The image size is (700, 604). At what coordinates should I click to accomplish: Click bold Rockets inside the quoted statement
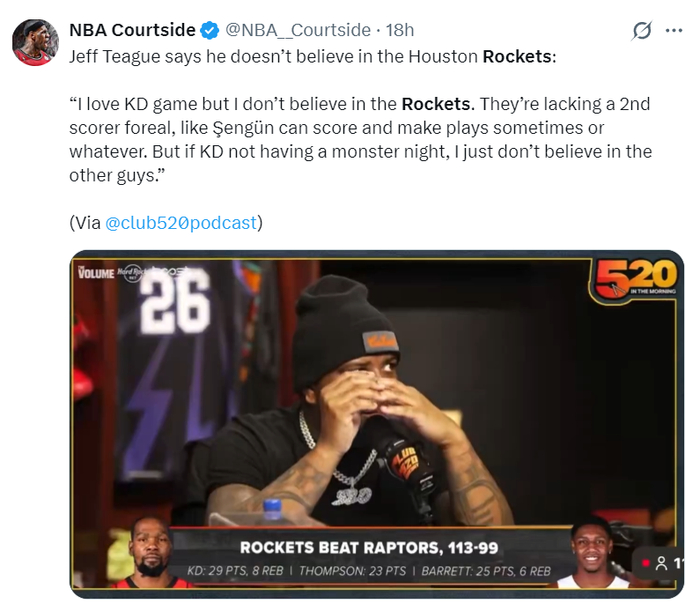436,104
